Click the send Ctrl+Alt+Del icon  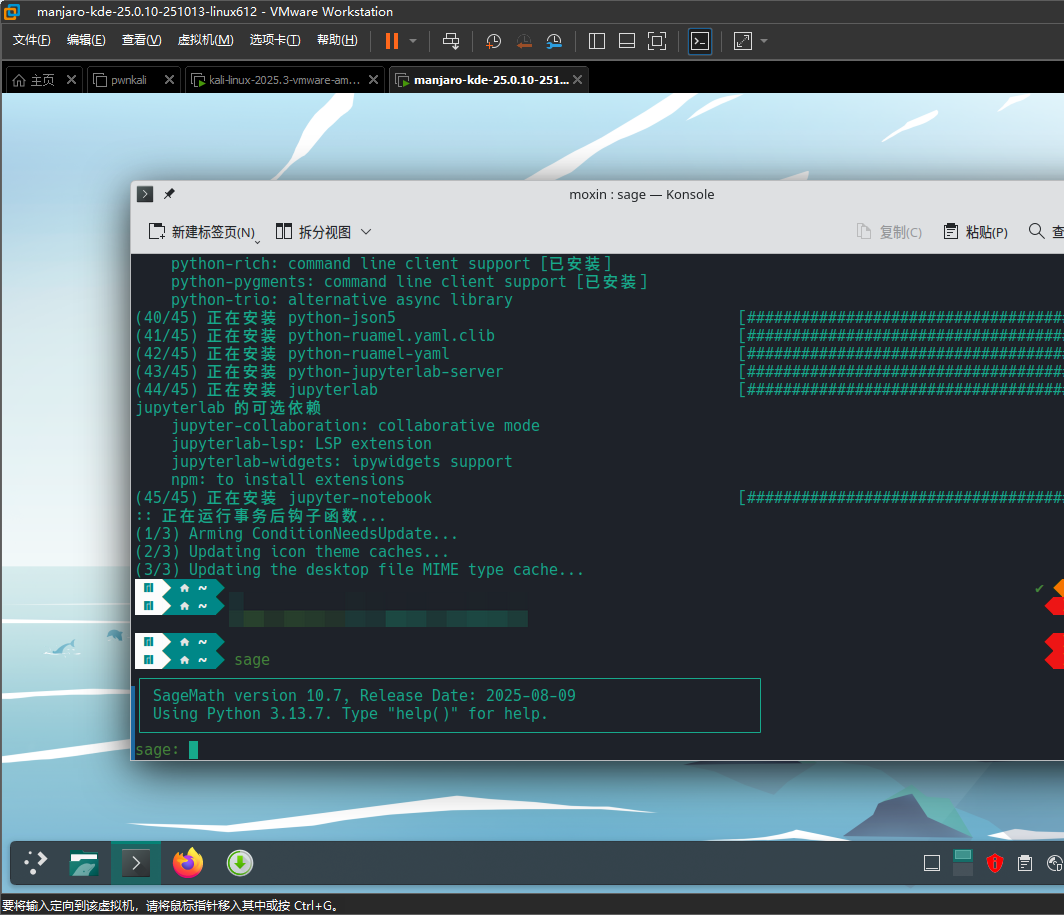tap(451, 41)
